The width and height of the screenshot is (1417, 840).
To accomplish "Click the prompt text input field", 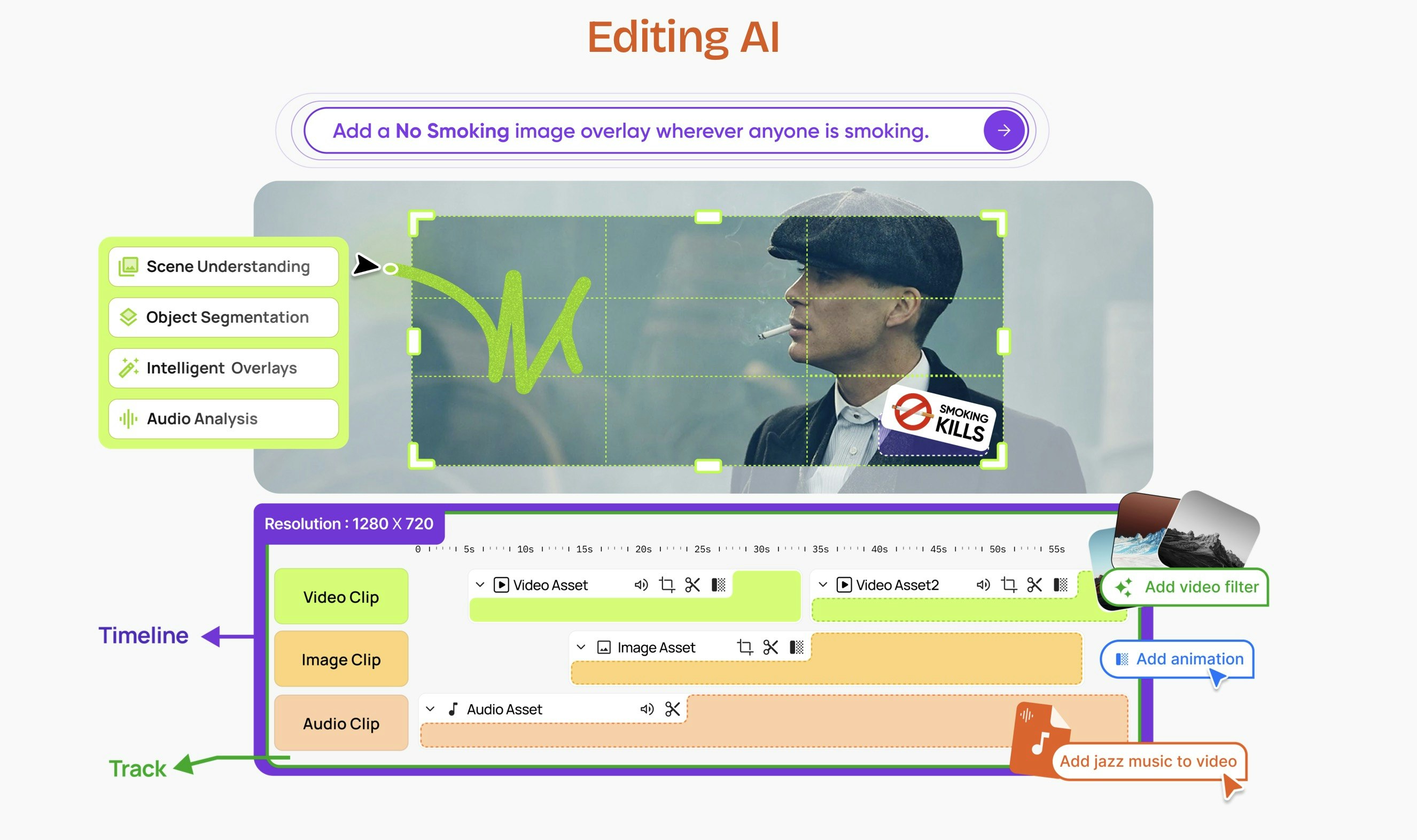I will pos(630,131).
